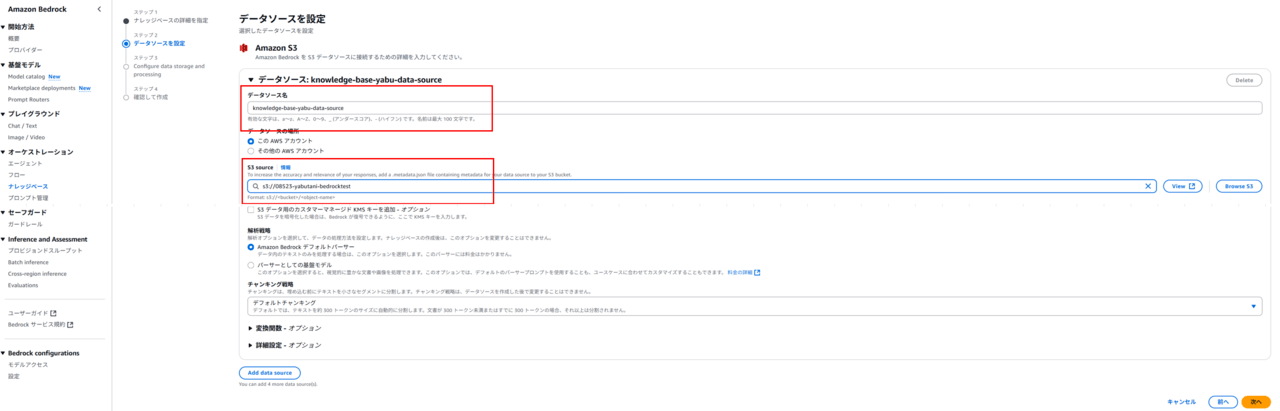
Task: Open Image / Video playground
Action: click(x=26, y=137)
